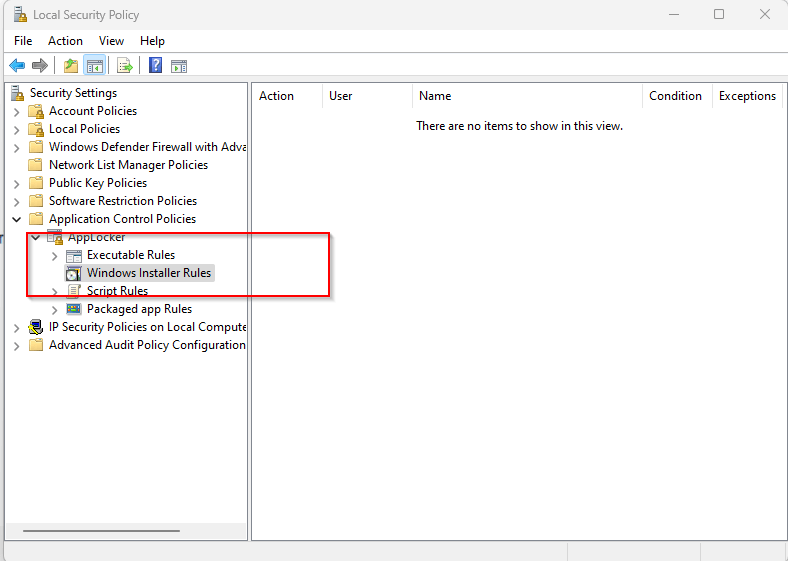The width and height of the screenshot is (788, 561).
Task: Open the View menu
Action: tap(111, 41)
